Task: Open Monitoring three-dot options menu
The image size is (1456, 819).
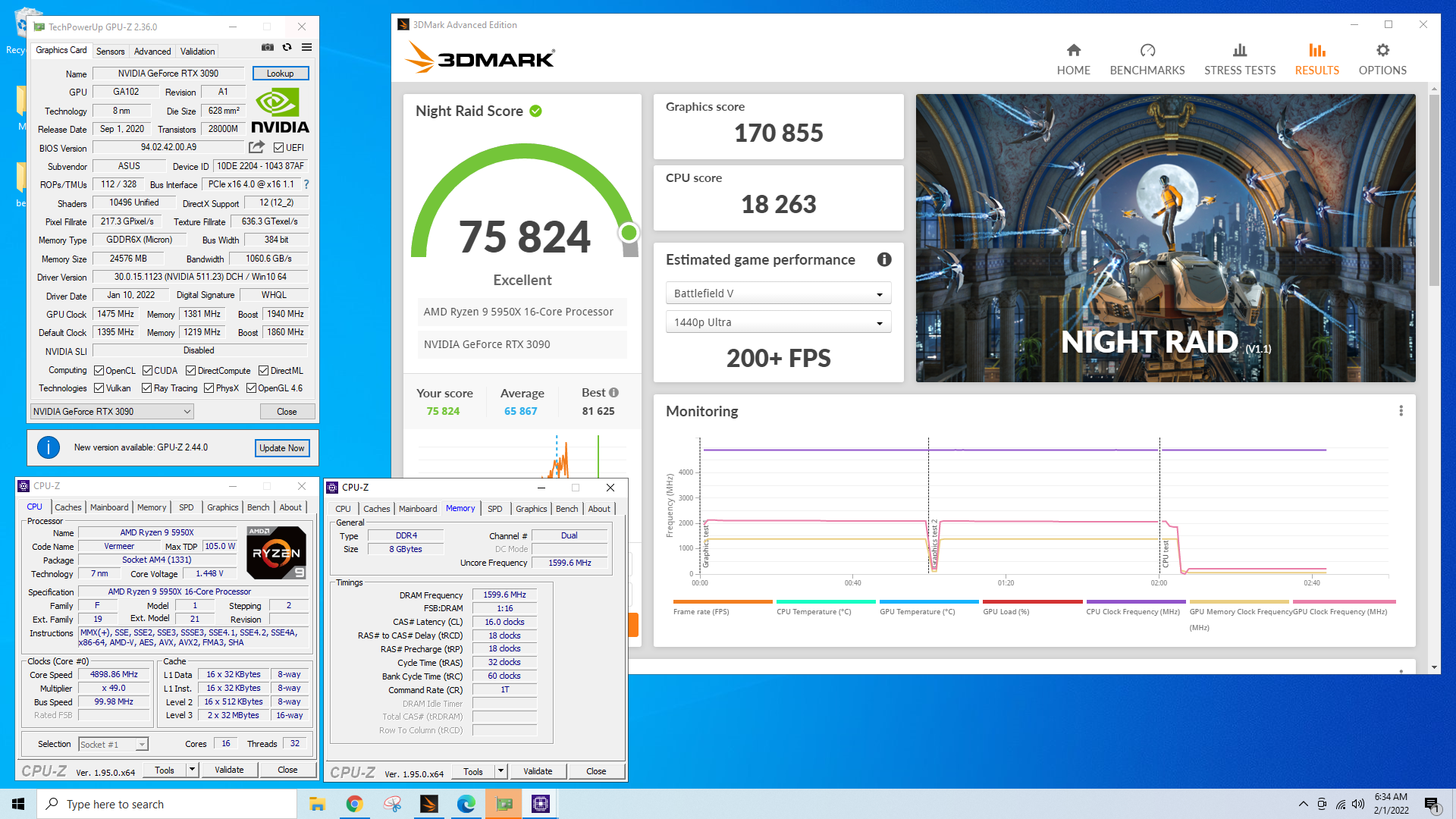Action: [1401, 411]
